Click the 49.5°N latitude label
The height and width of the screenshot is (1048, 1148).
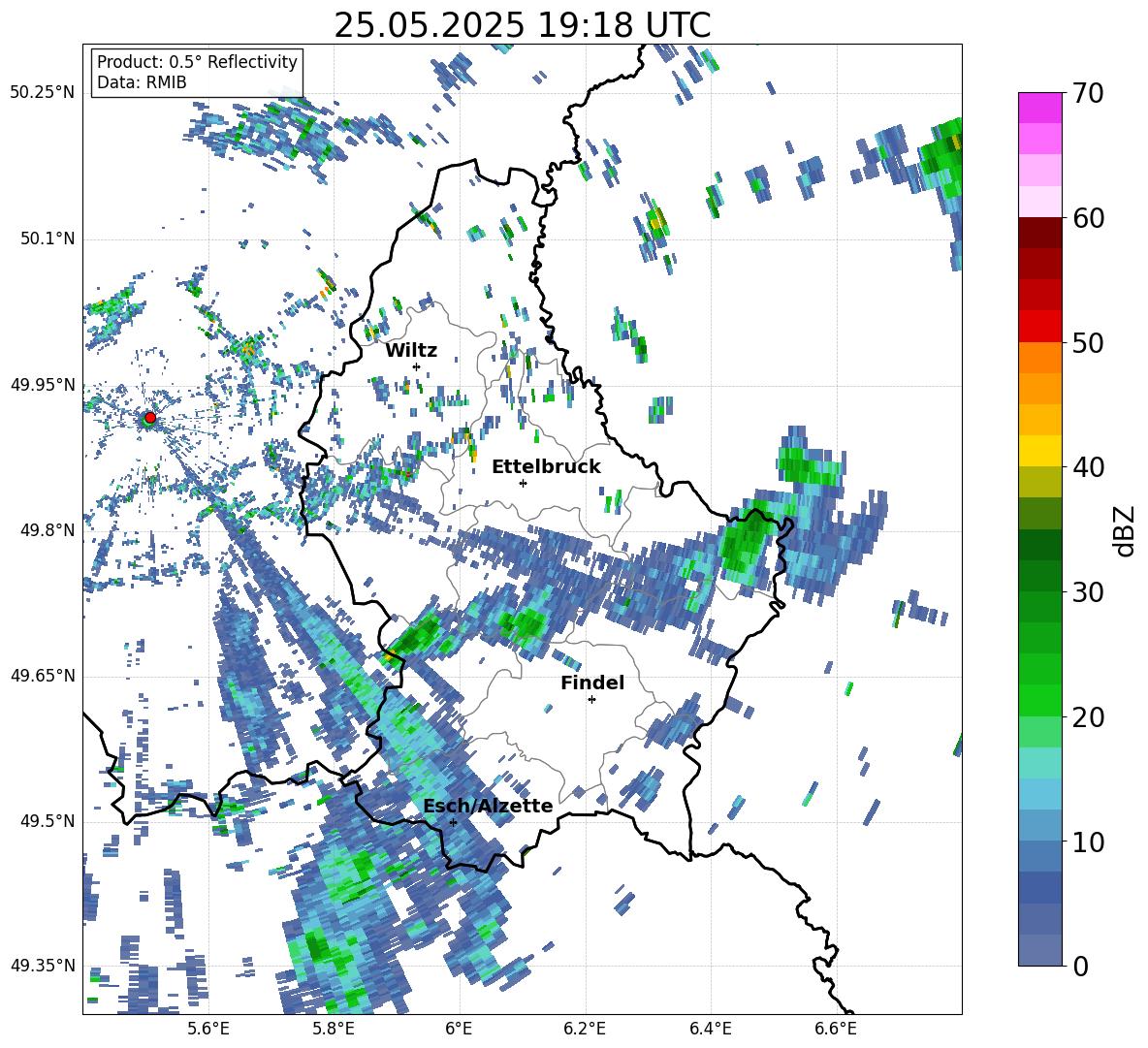coord(47,821)
